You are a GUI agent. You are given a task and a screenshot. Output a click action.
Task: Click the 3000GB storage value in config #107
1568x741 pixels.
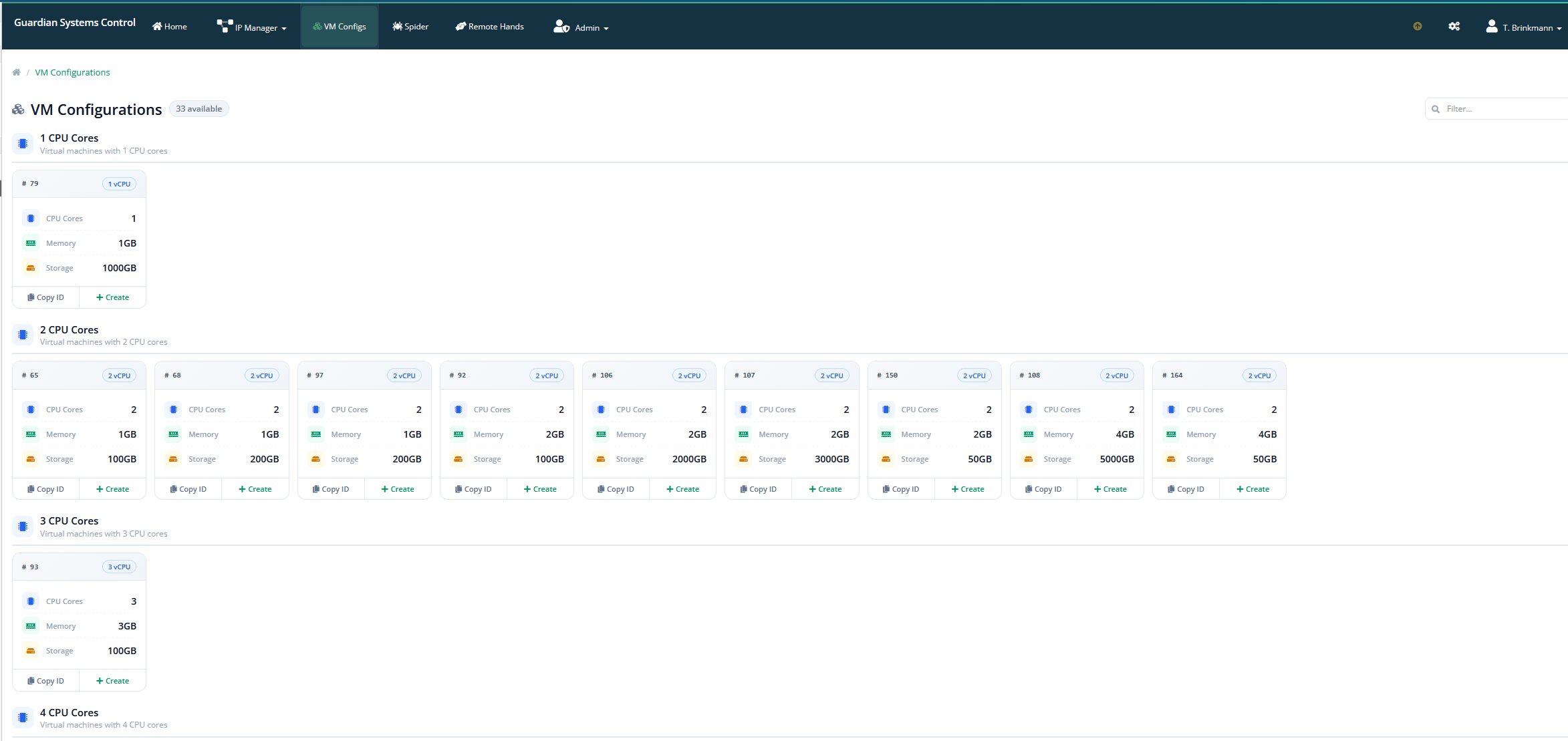pos(832,459)
